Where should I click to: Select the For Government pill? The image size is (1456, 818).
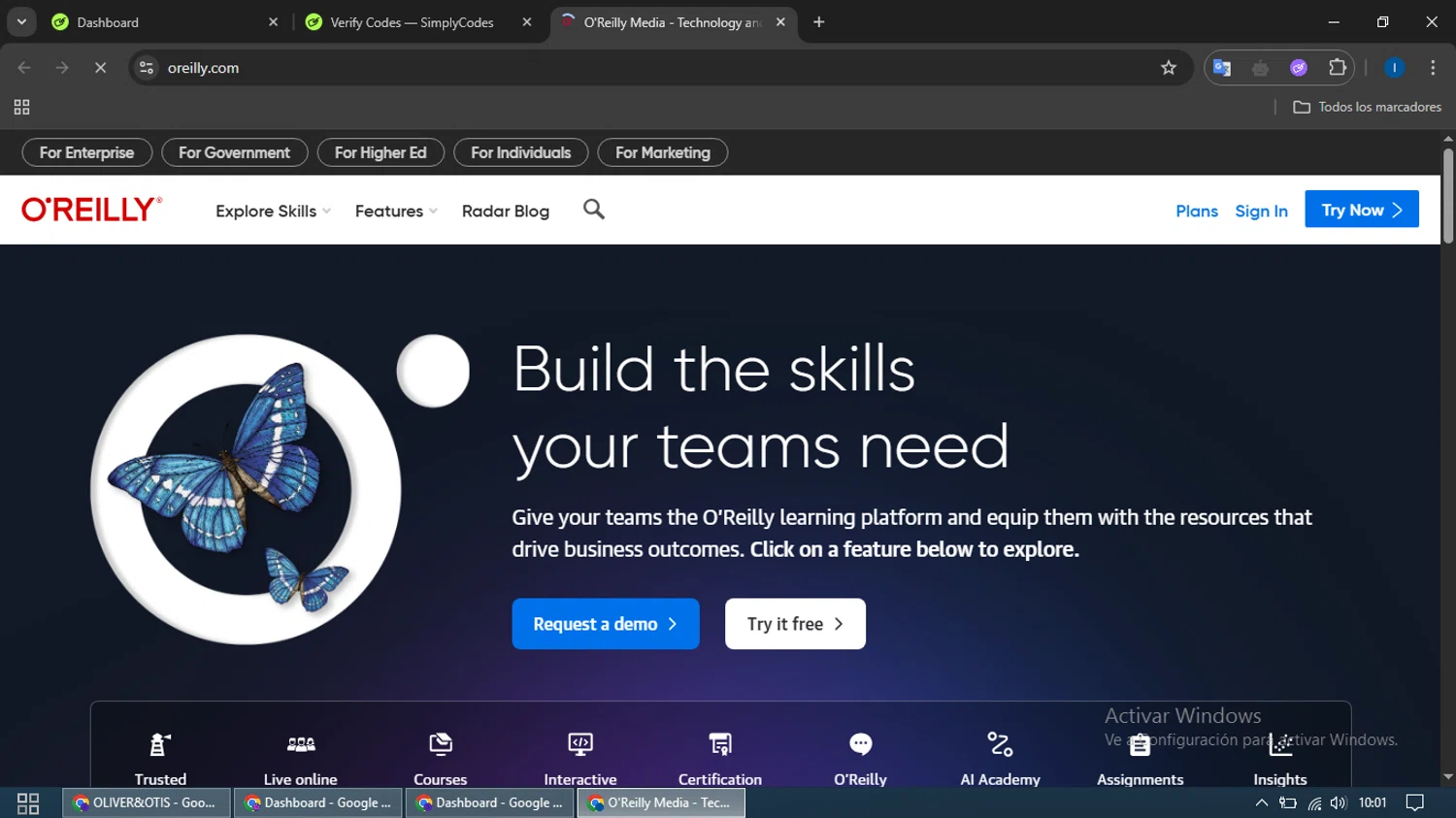pos(234,152)
